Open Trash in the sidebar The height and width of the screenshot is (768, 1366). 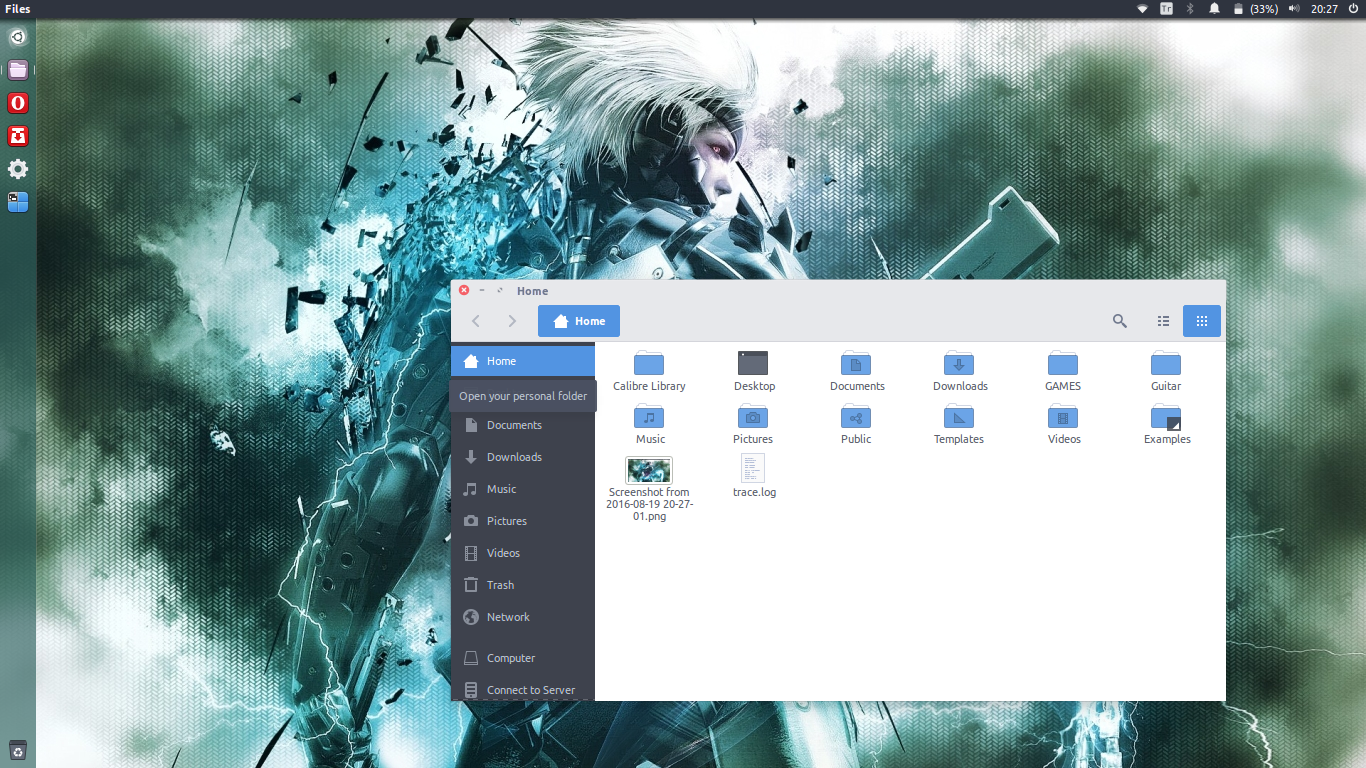(x=523, y=585)
